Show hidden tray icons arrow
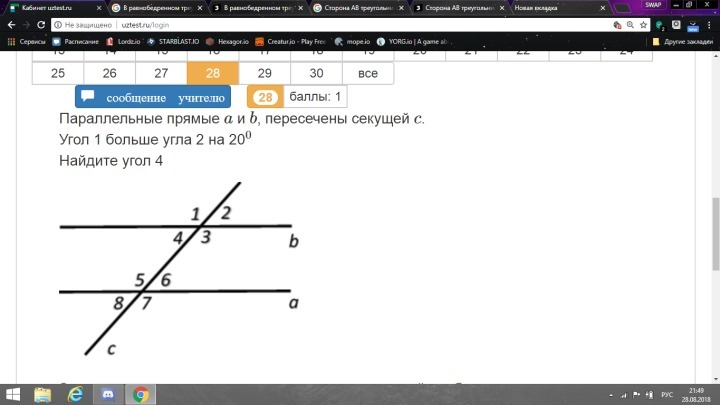720x405 pixels. click(611, 395)
